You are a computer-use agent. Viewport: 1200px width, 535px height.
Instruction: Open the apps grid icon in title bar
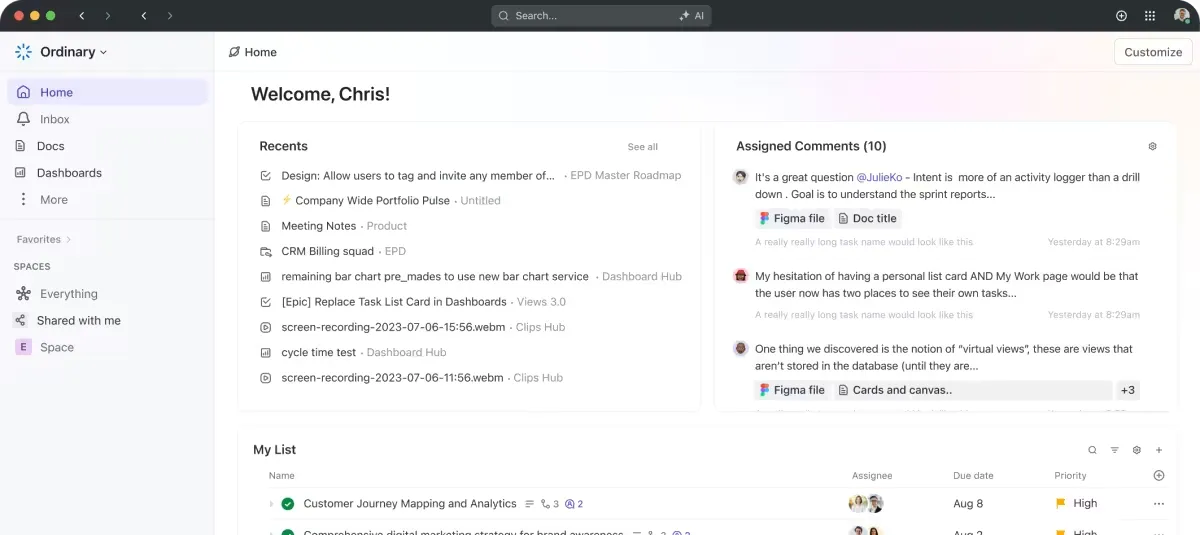pos(1150,16)
